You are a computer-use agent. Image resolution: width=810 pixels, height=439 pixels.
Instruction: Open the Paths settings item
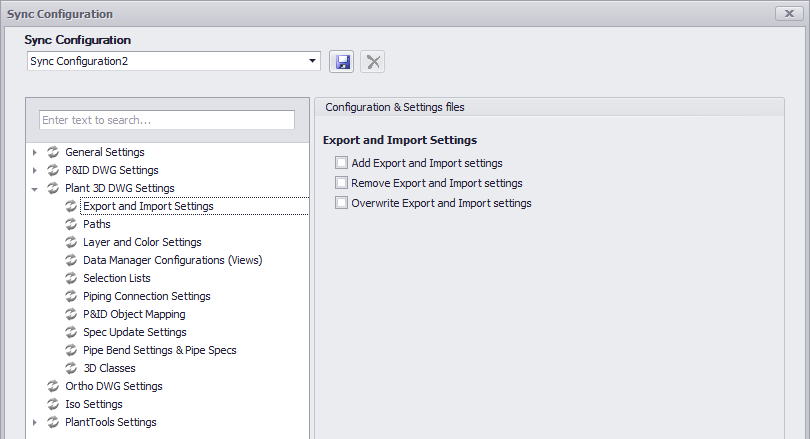pos(97,224)
